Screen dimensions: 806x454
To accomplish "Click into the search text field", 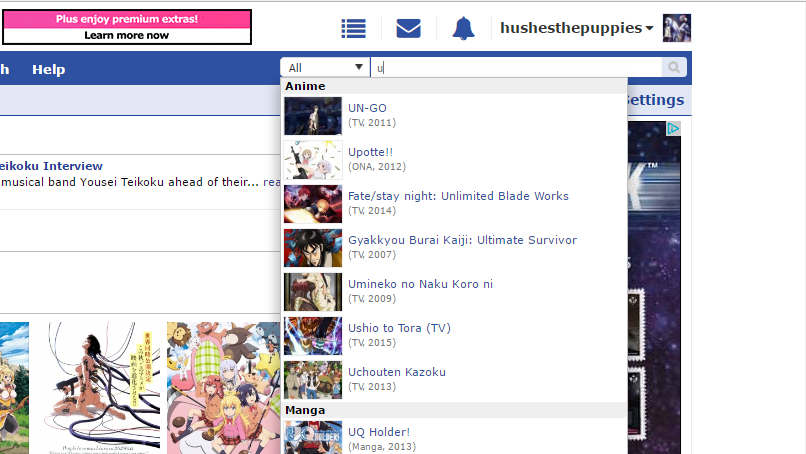I will pos(516,67).
